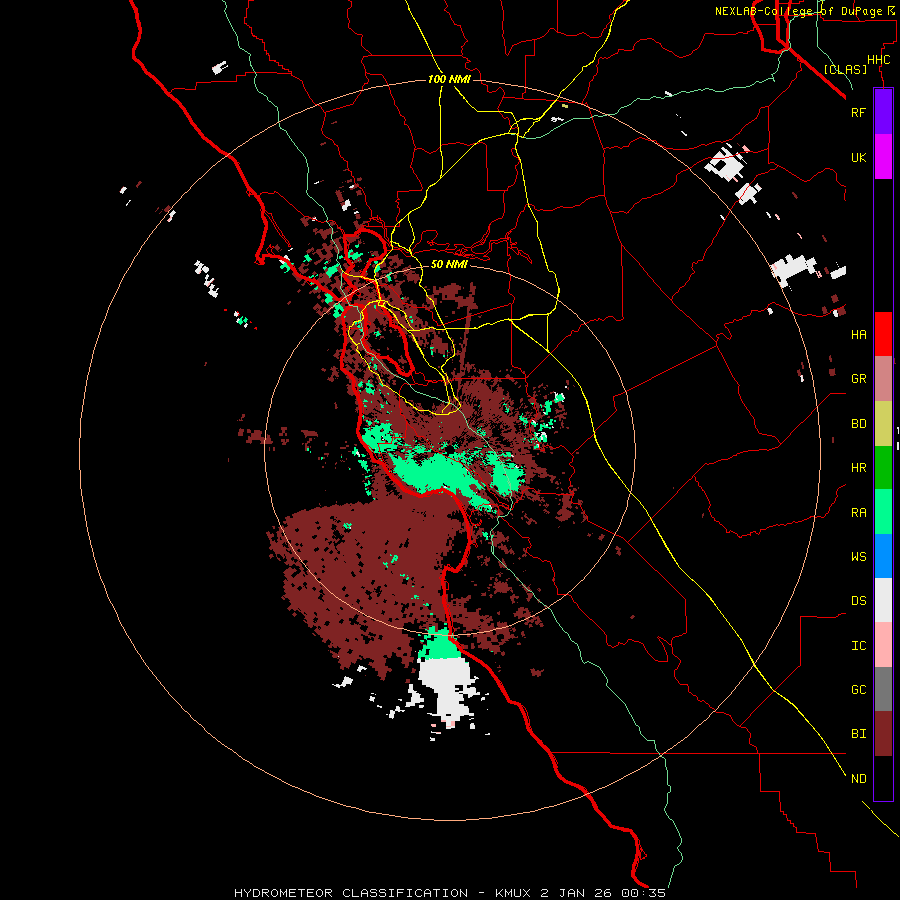The width and height of the screenshot is (900, 900).
Task: Click the 100 NMI range ring label
Action: (449, 79)
